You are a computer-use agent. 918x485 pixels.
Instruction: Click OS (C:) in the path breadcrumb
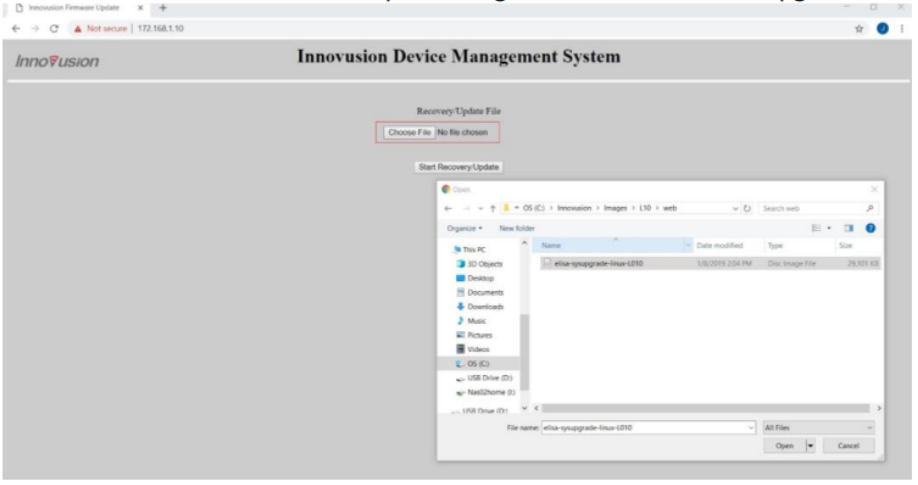[533, 208]
